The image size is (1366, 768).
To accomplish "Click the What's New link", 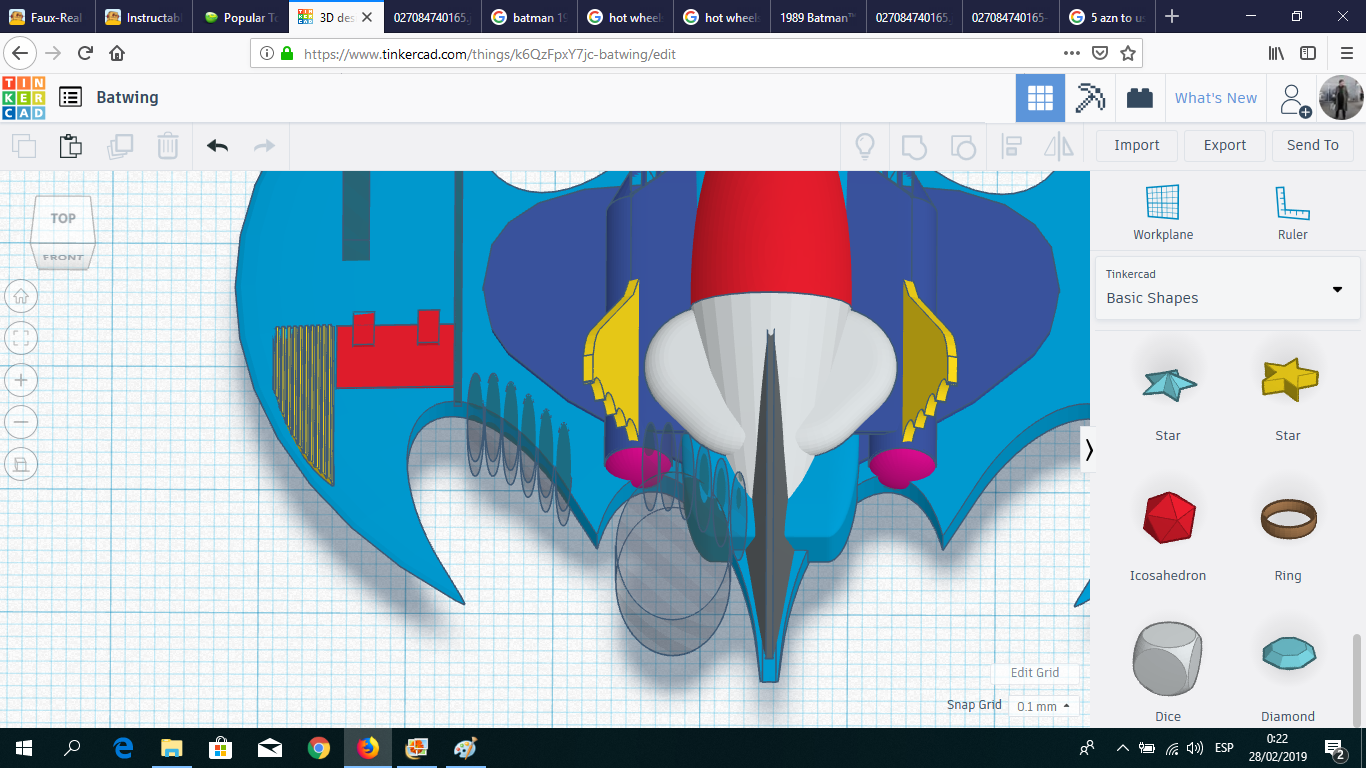I will point(1215,98).
